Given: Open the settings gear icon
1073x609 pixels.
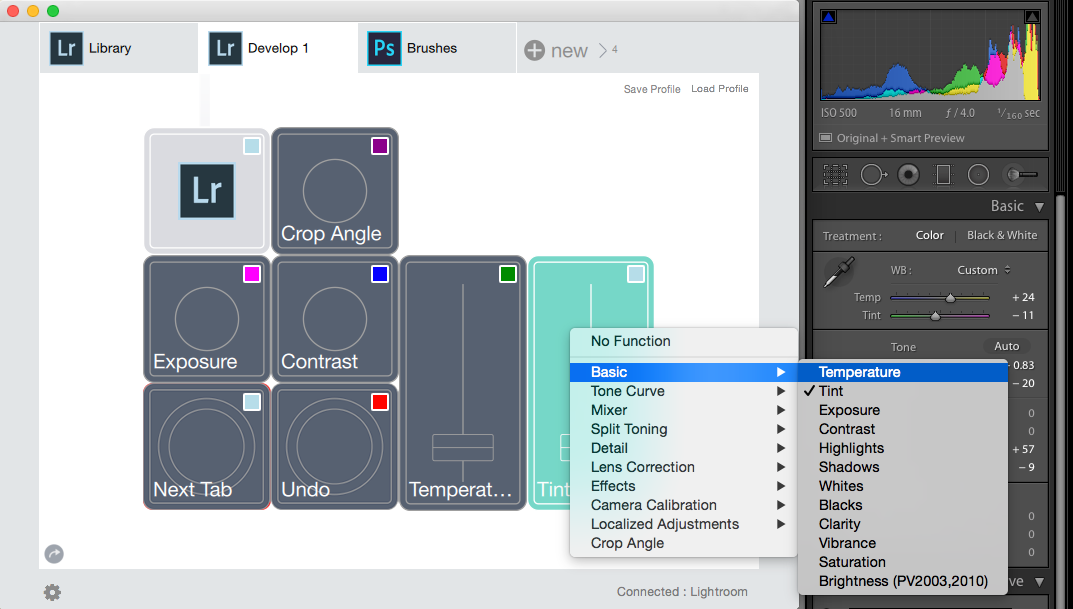Looking at the screenshot, I should pyautogui.click(x=53, y=592).
